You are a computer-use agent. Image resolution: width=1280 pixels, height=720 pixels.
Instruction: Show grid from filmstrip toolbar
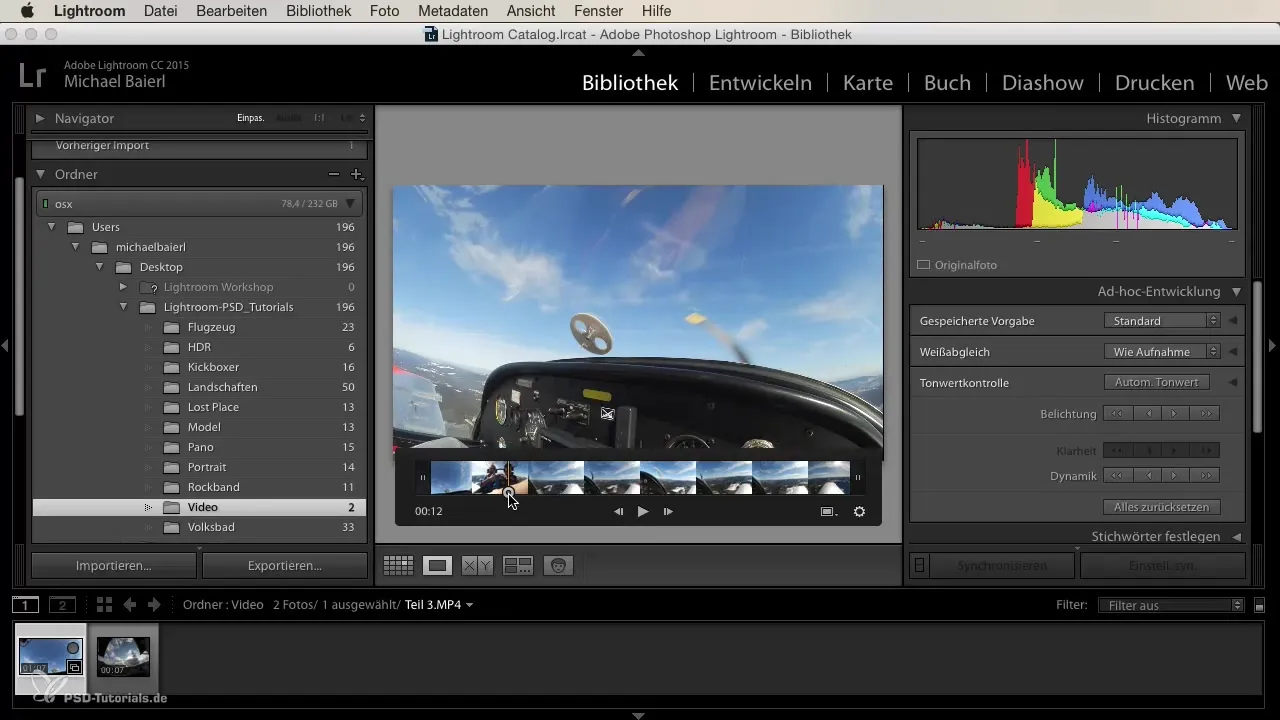(x=104, y=605)
